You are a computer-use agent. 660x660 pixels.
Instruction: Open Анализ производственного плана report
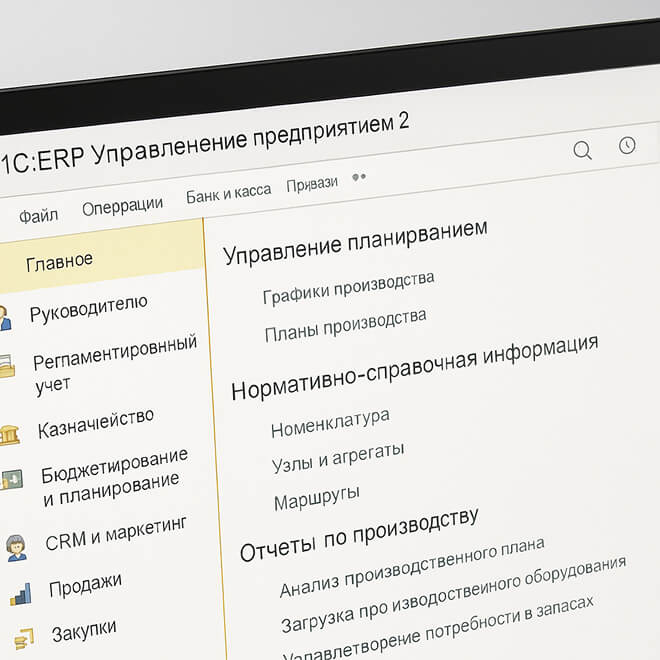coord(412,567)
